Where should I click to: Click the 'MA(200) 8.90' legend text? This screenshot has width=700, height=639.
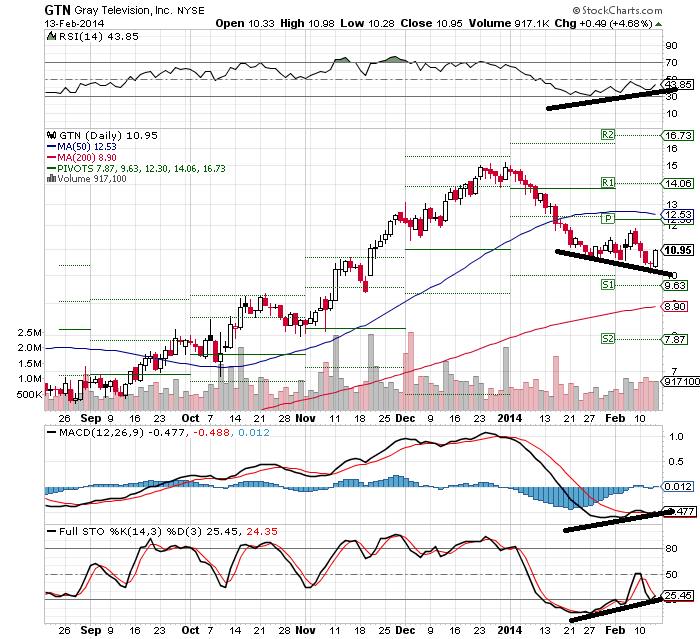tap(87, 158)
